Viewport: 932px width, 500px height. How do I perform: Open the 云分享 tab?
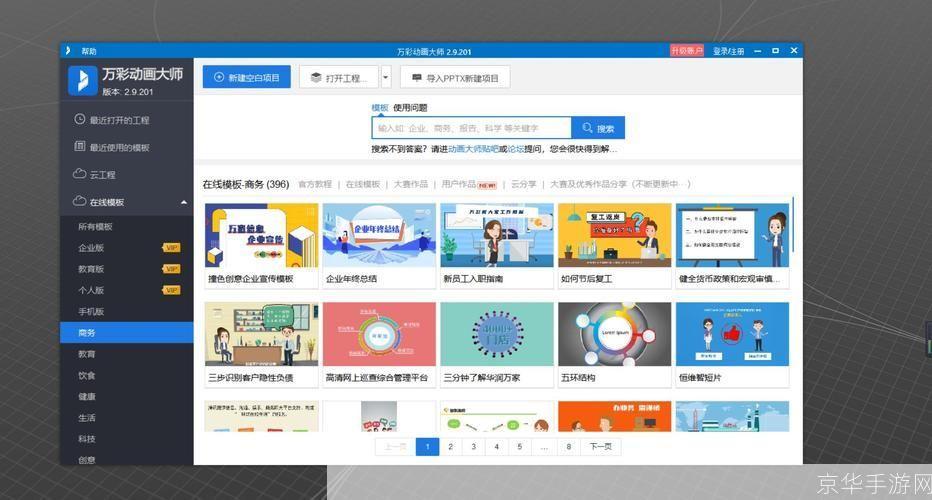coord(524,184)
